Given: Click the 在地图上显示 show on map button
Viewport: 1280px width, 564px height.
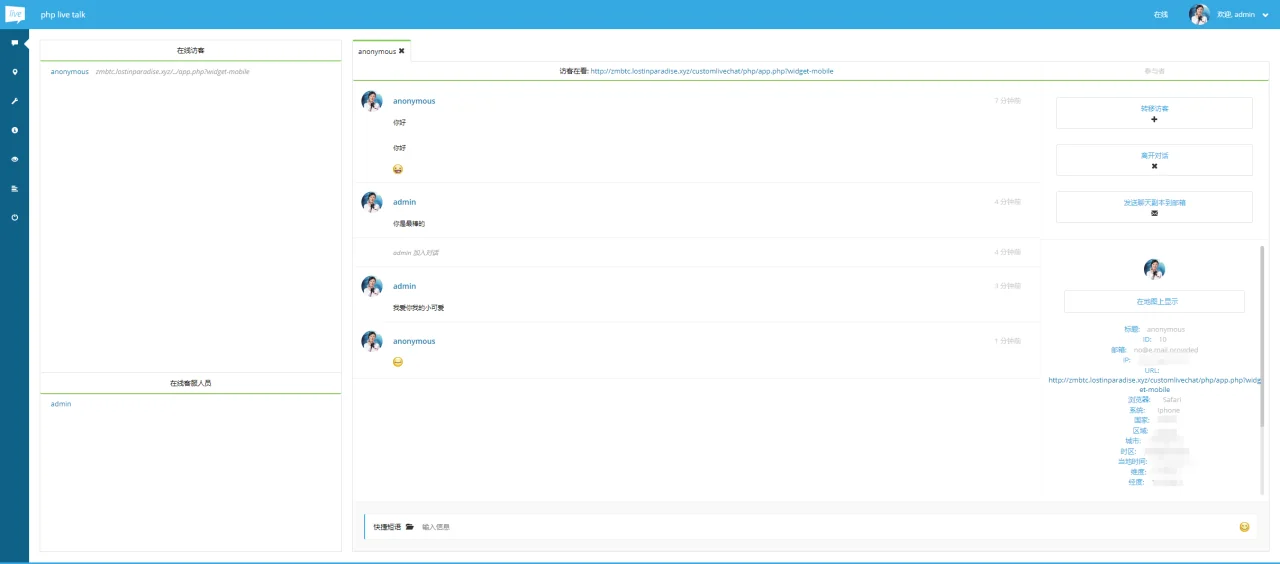Looking at the screenshot, I should point(1154,301).
